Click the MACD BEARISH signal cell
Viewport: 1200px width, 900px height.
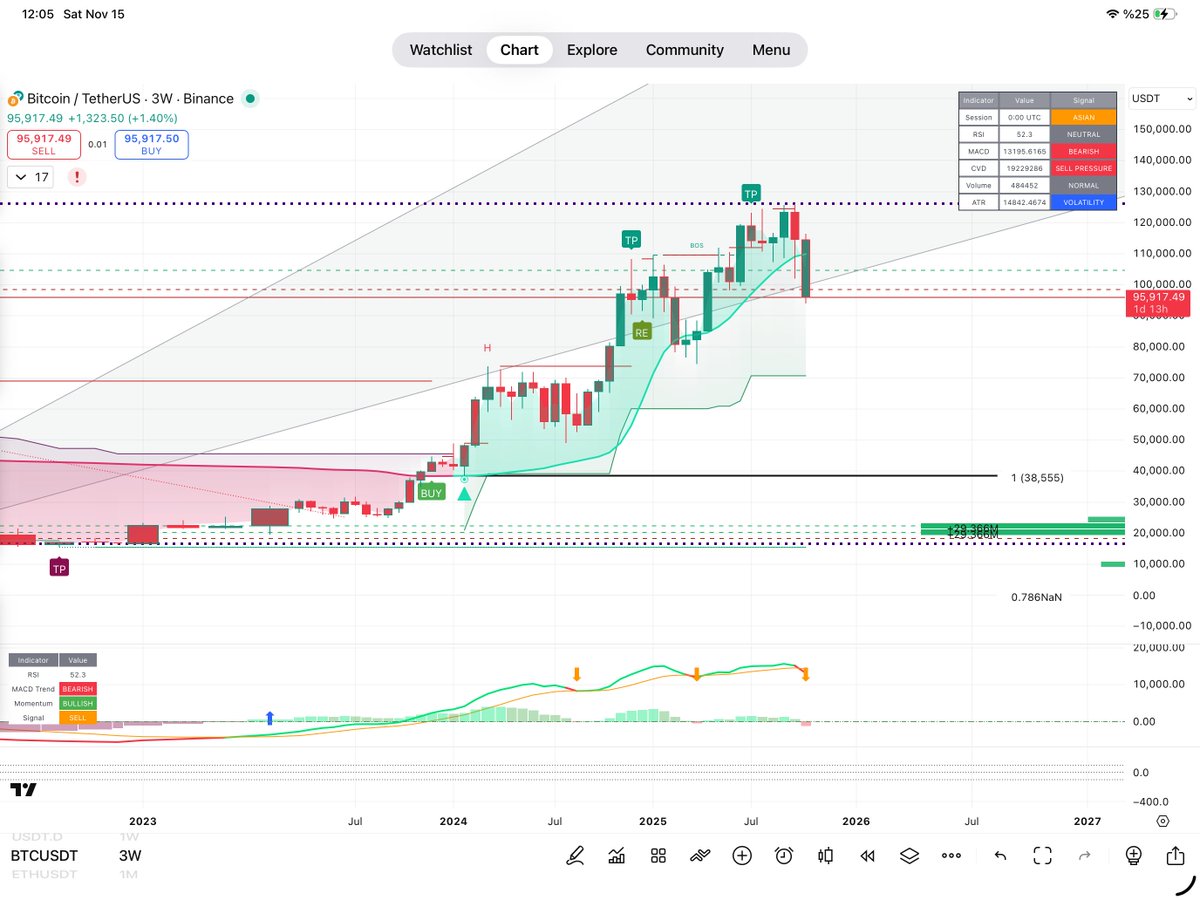pyautogui.click(x=1083, y=151)
